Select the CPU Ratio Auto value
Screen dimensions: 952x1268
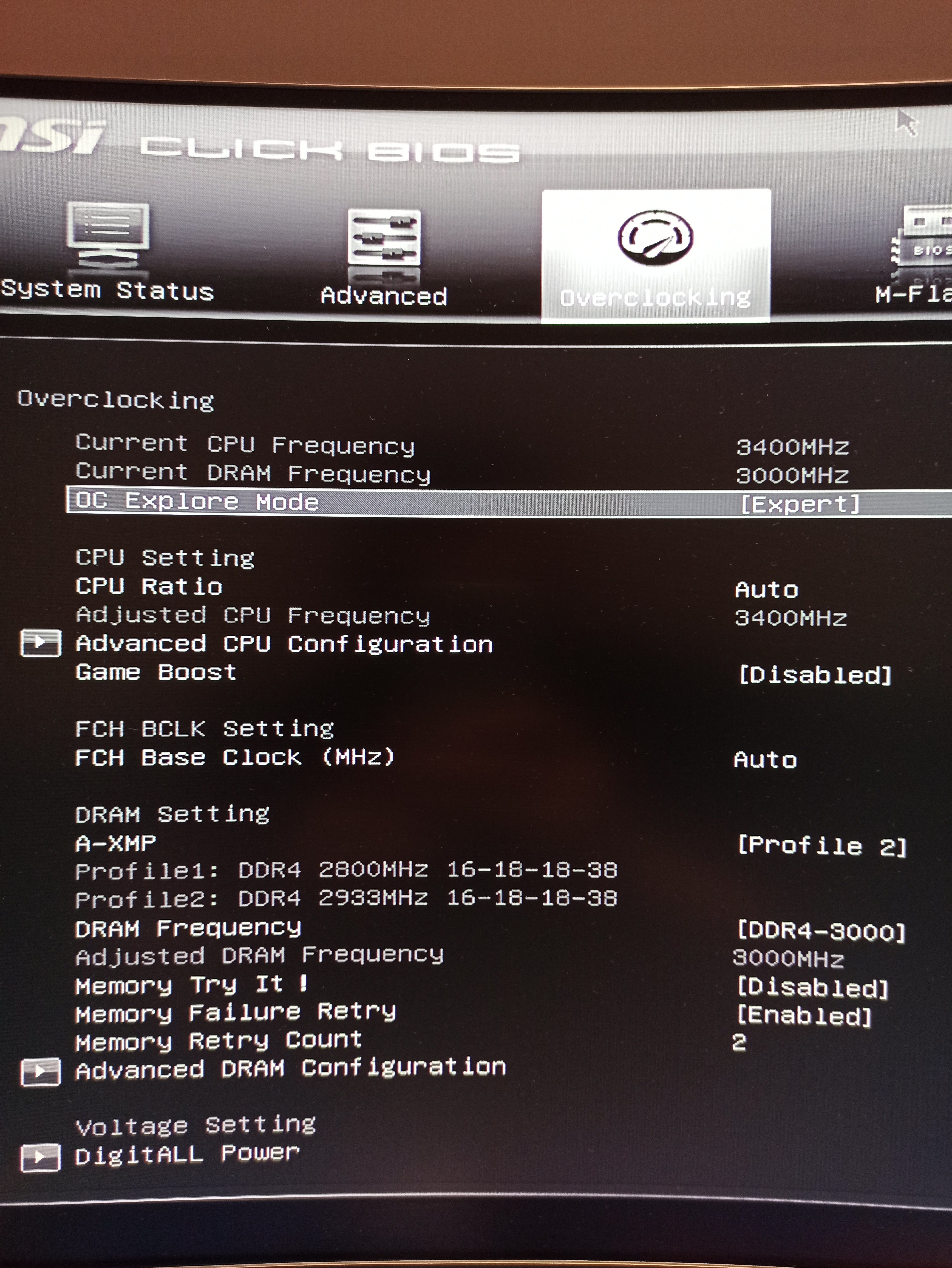766,589
